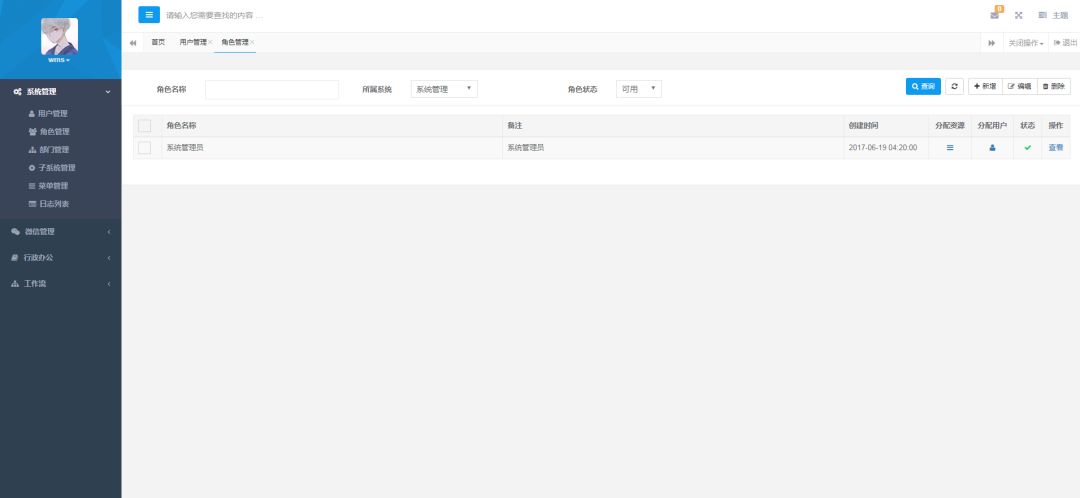Open 用户管理 in the sidebar
Viewport: 1080px width, 498px height.
[x=52, y=114]
